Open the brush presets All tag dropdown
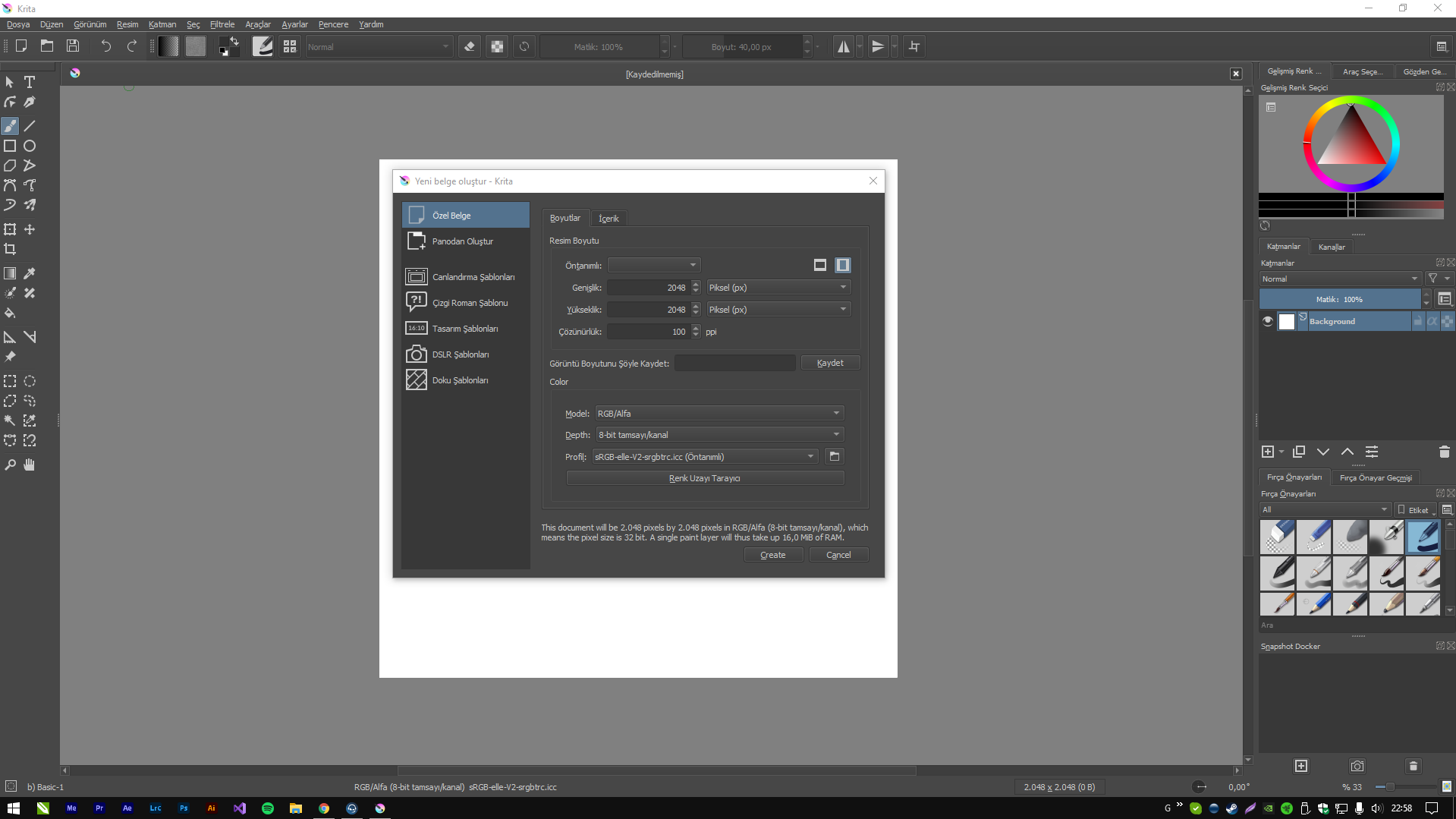The image size is (1456, 819). (1325, 510)
